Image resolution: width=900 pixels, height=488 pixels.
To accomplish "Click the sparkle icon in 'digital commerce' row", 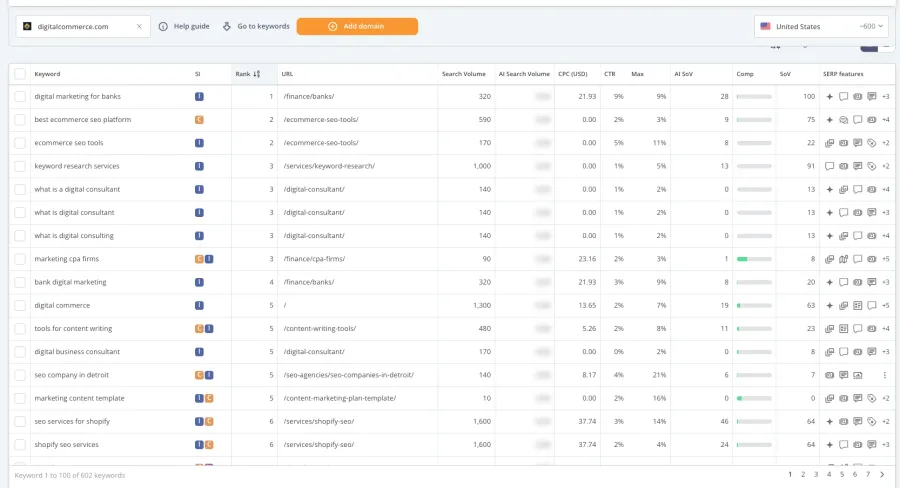I will click(x=829, y=305).
